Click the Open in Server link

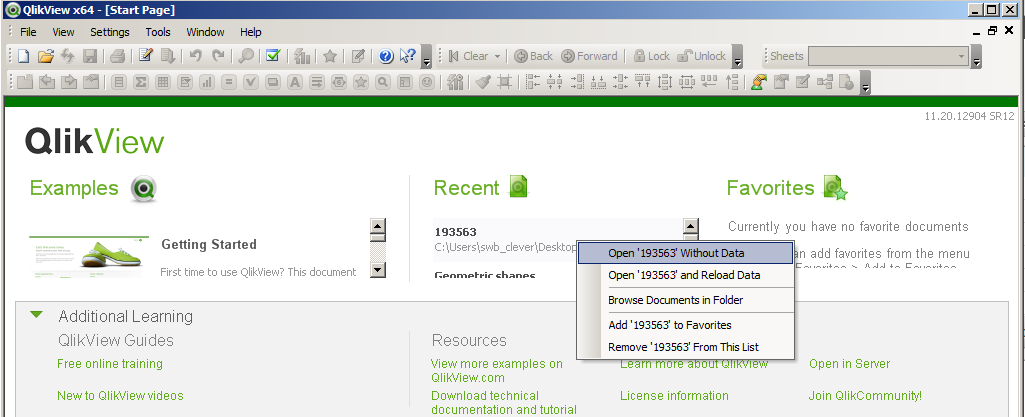pyautogui.click(x=849, y=363)
